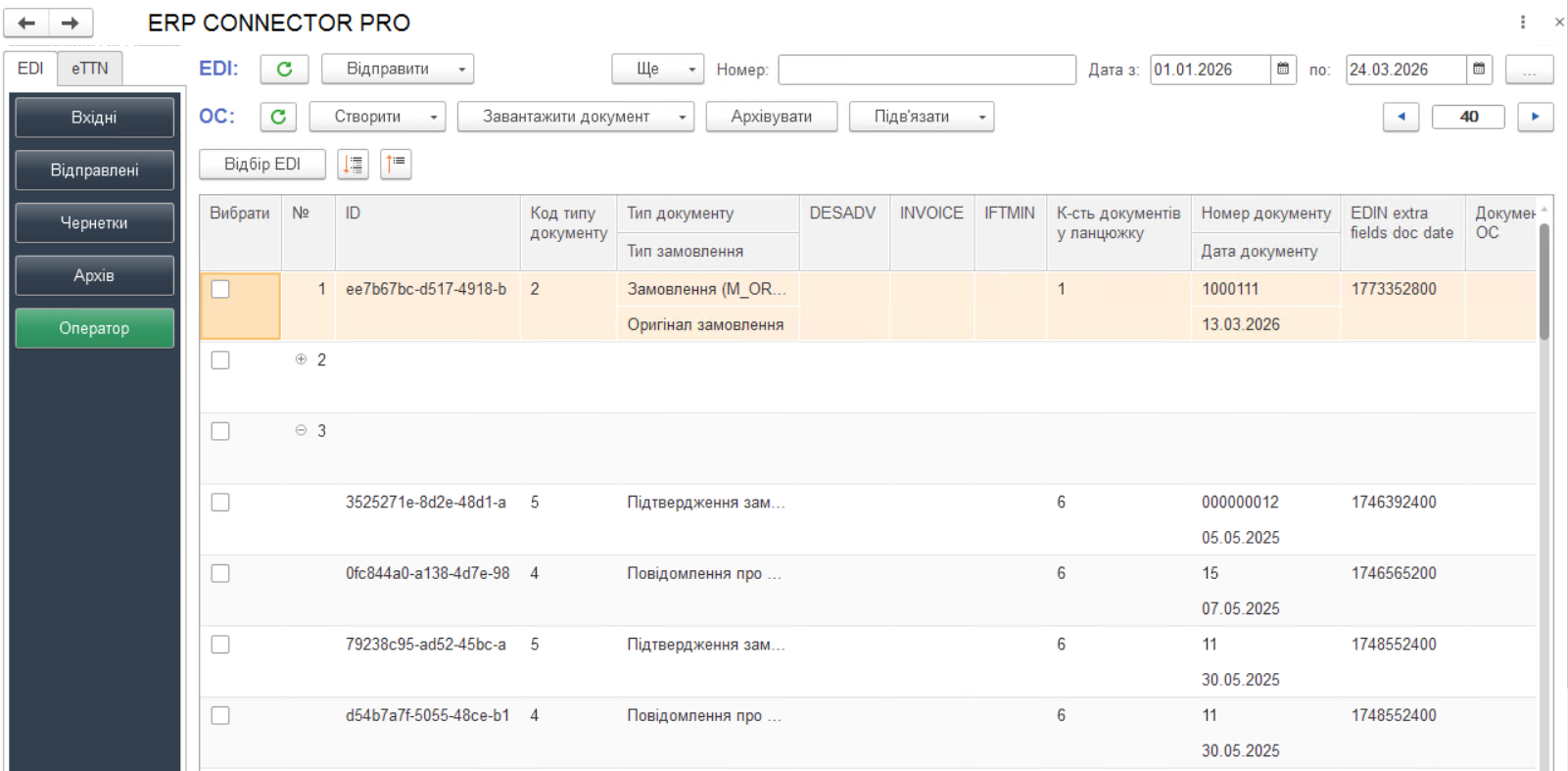This screenshot has width=1568, height=771.
Task: Click the sort ascending list icon
Action: (396, 165)
